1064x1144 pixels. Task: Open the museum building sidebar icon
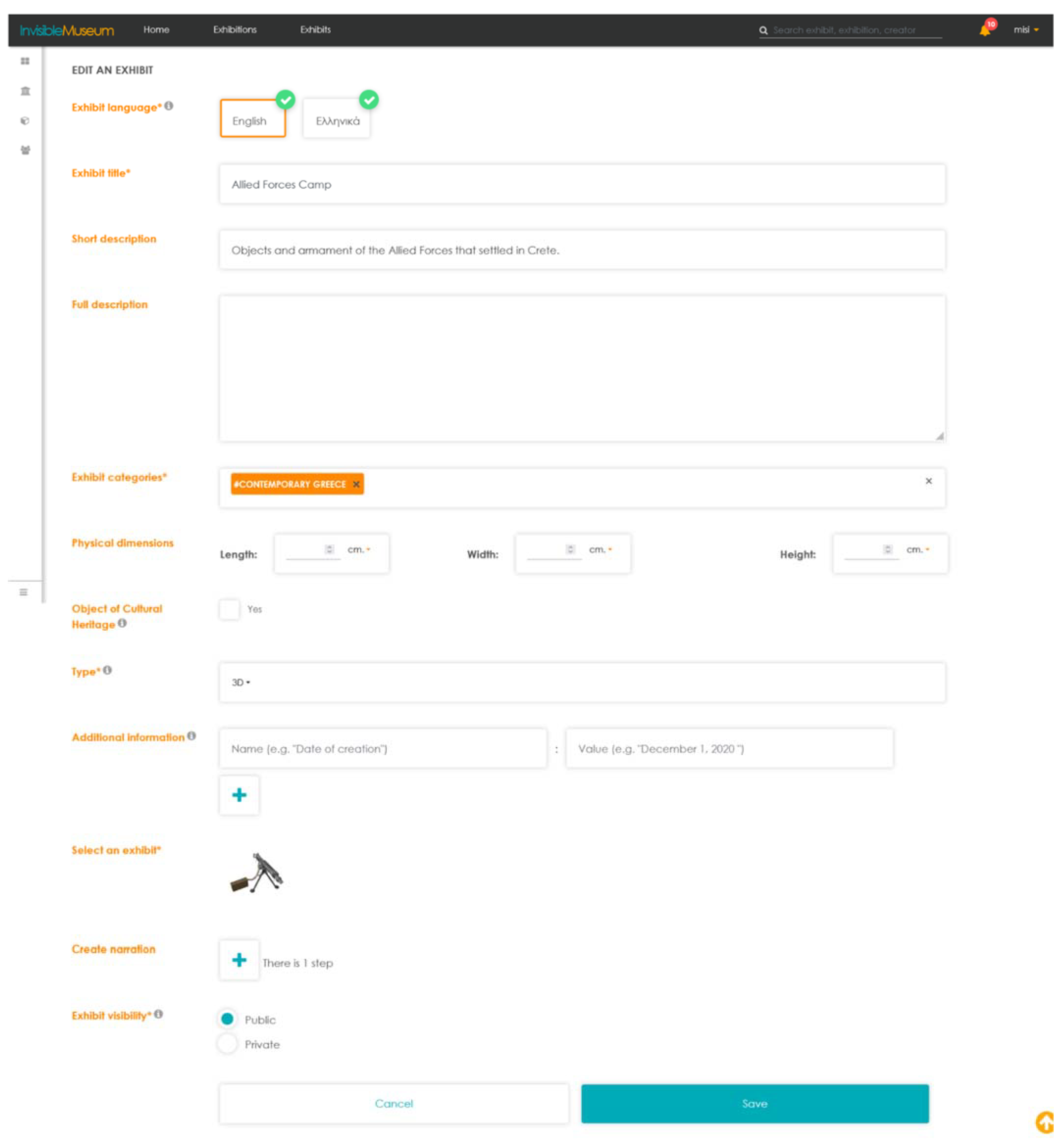point(25,91)
